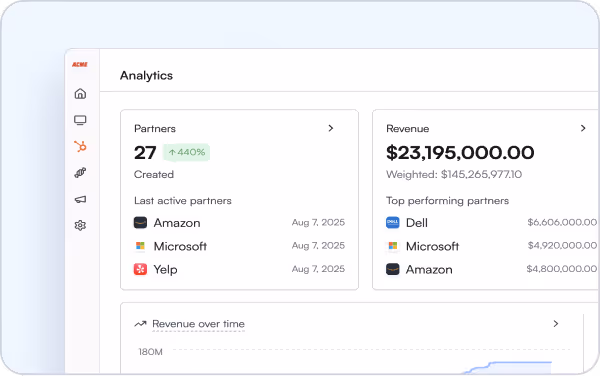Click the Dell logo icon
Screen dimensions: 600x376
click(x=393, y=223)
